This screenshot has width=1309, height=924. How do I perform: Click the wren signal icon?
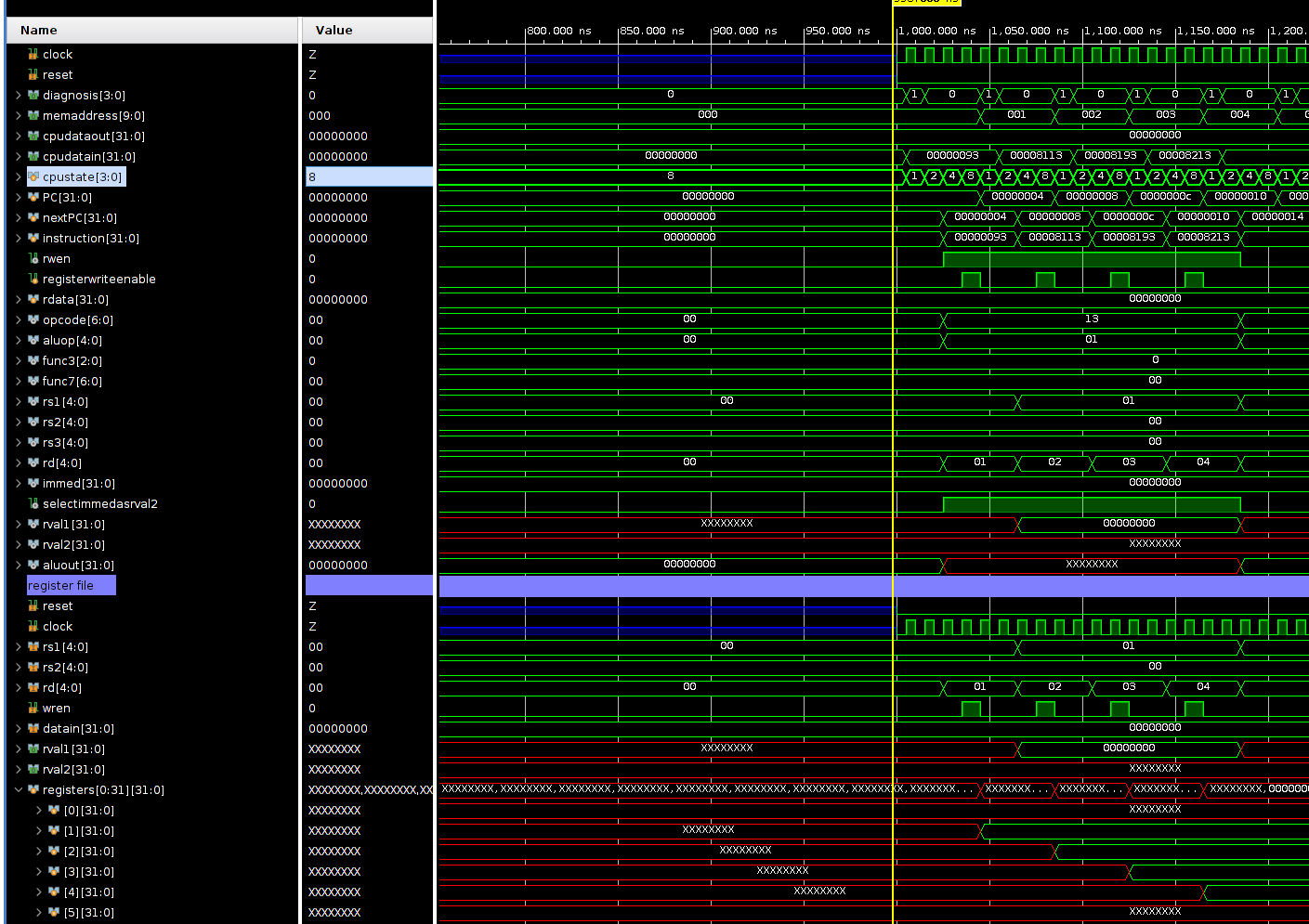click(x=33, y=708)
